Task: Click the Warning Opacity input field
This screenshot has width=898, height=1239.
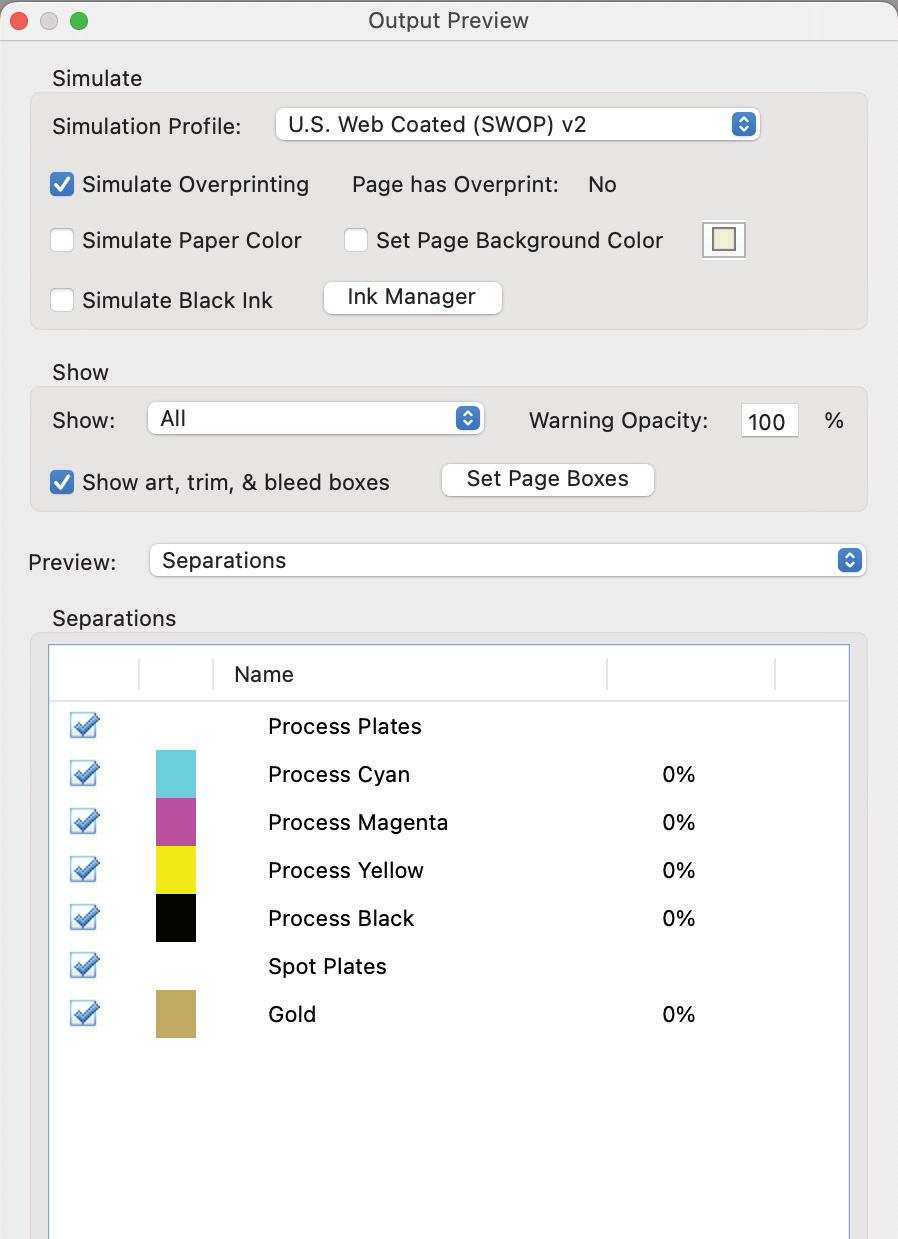Action: pyautogui.click(x=769, y=421)
